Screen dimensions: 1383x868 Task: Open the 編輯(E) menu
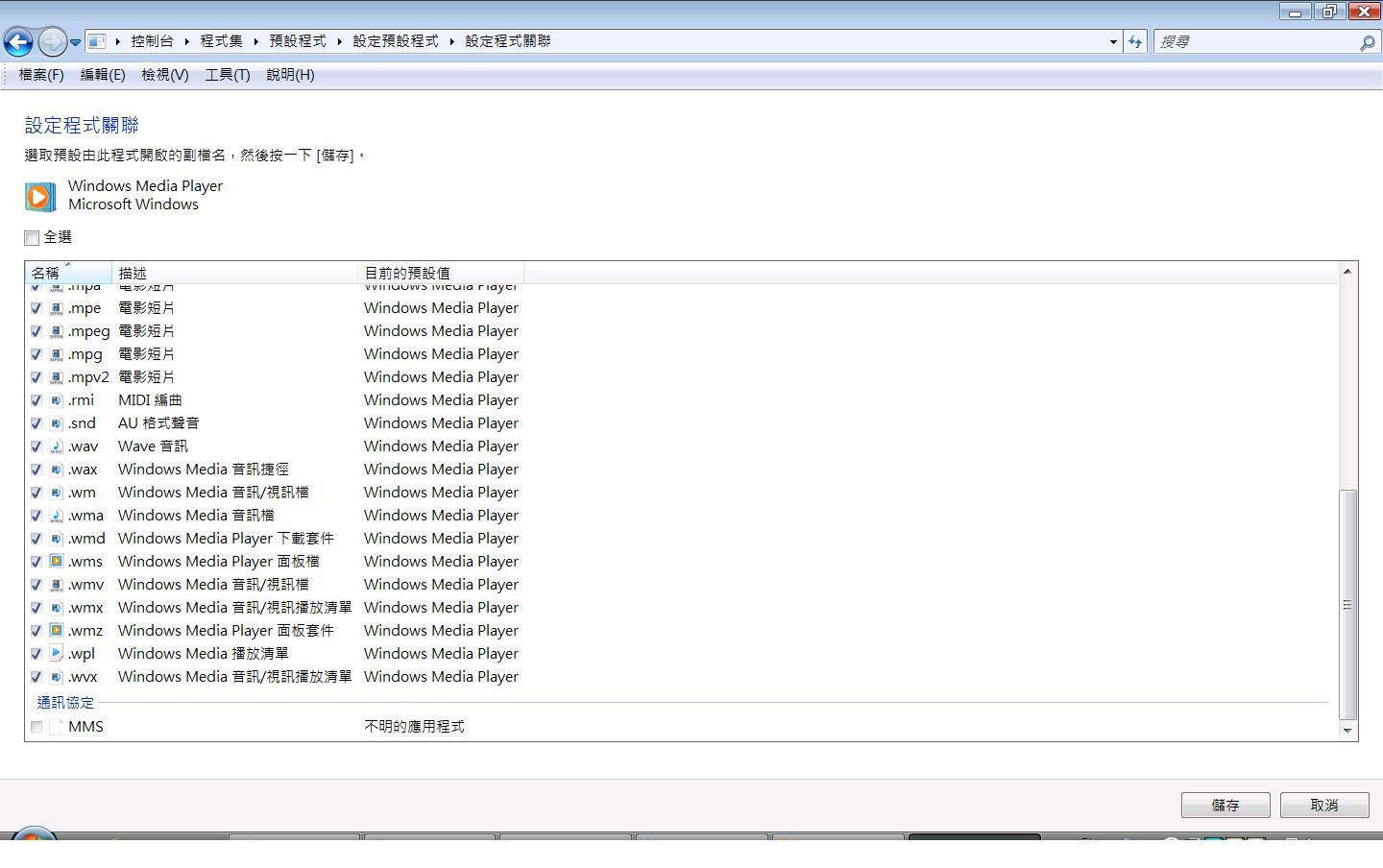tap(103, 75)
